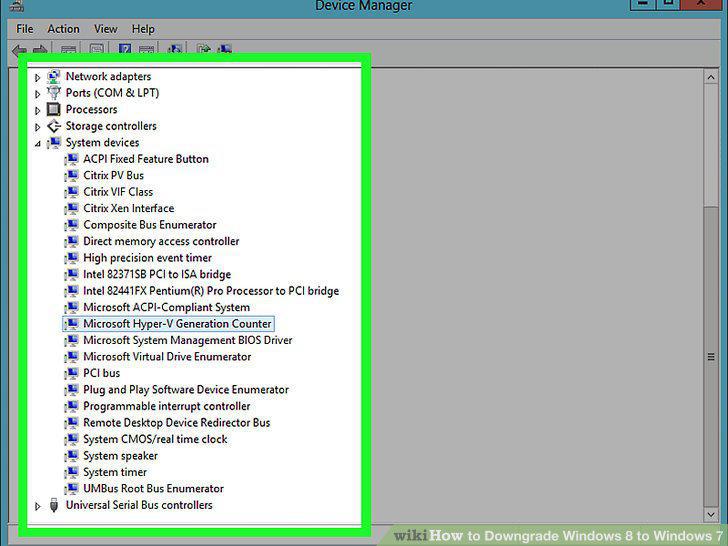The image size is (728, 546).
Task: Select Intel 82441FX Pentium(R) Pro Processor to PCI bridge
Action: click(211, 291)
